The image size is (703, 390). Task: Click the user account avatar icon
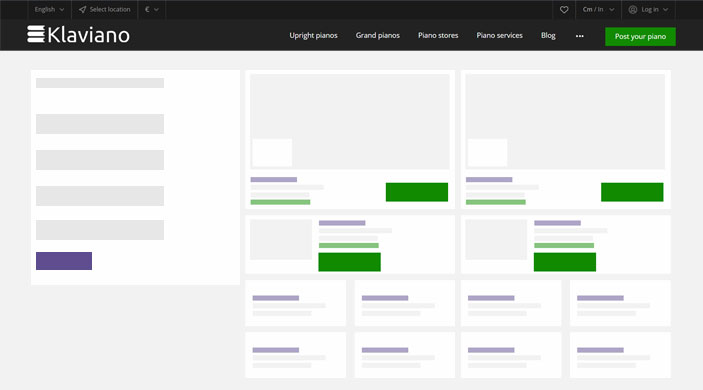pyautogui.click(x=633, y=9)
